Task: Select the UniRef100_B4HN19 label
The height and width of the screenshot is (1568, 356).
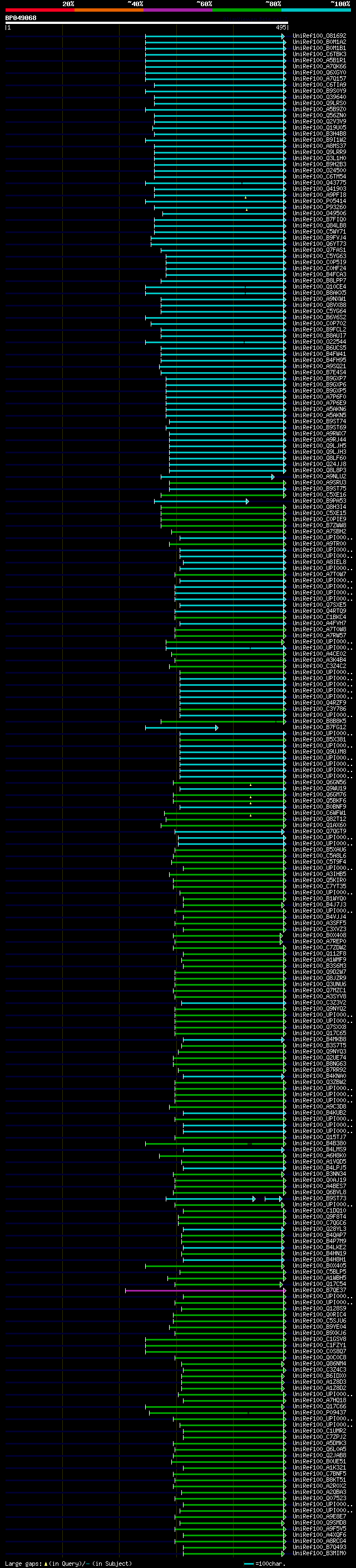Action: (319, 1253)
